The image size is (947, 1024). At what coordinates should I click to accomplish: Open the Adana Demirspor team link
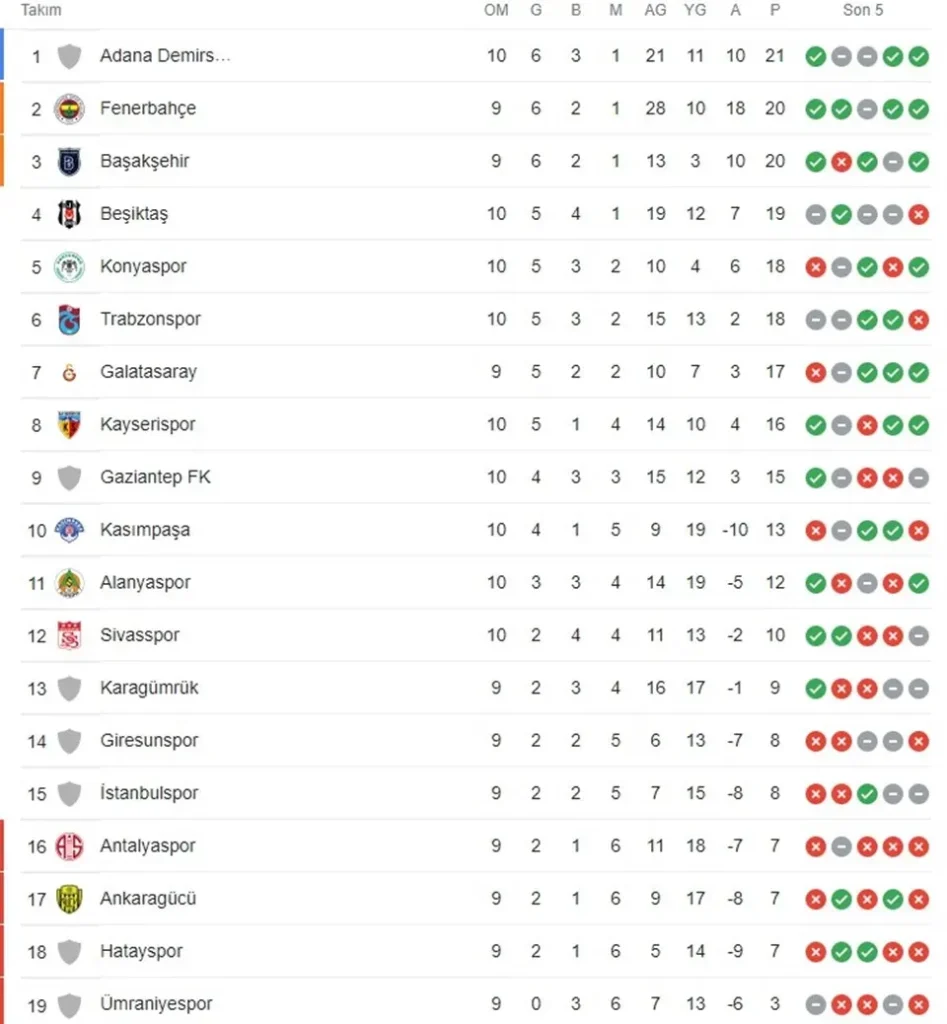165,56
